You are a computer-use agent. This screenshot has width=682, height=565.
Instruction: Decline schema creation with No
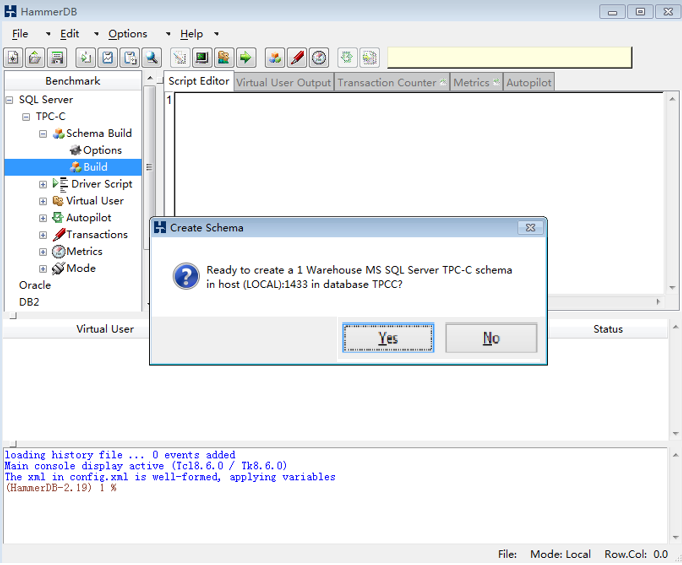click(x=491, y=338)
